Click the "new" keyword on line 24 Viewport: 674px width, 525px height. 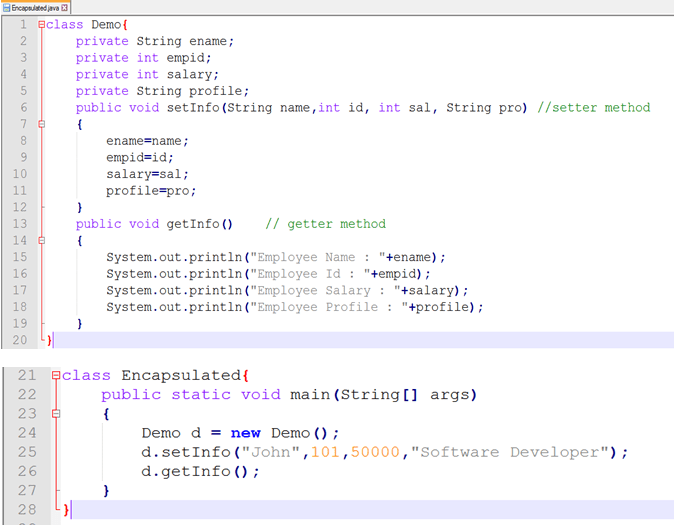[x=245, y=433]
